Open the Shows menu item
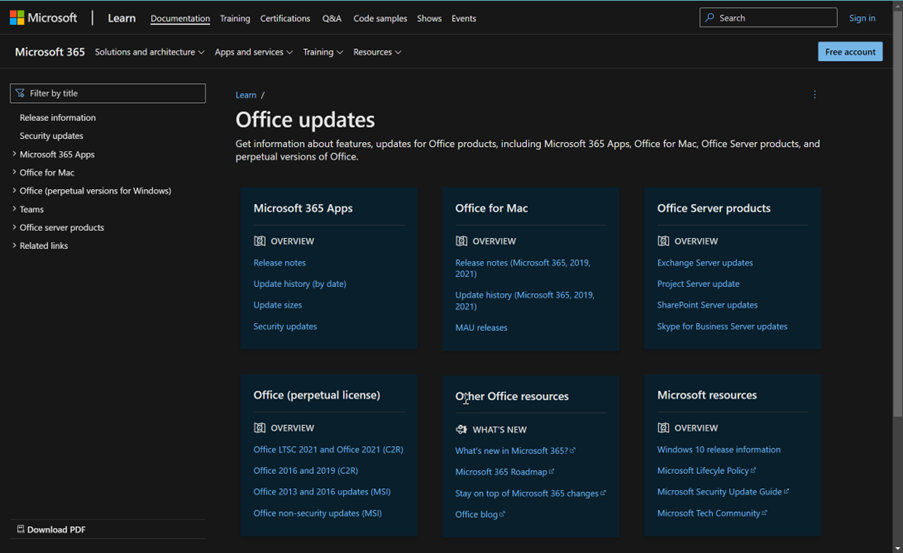The height and width of the screenshot is (553, 903). click(x=429, y=18)
